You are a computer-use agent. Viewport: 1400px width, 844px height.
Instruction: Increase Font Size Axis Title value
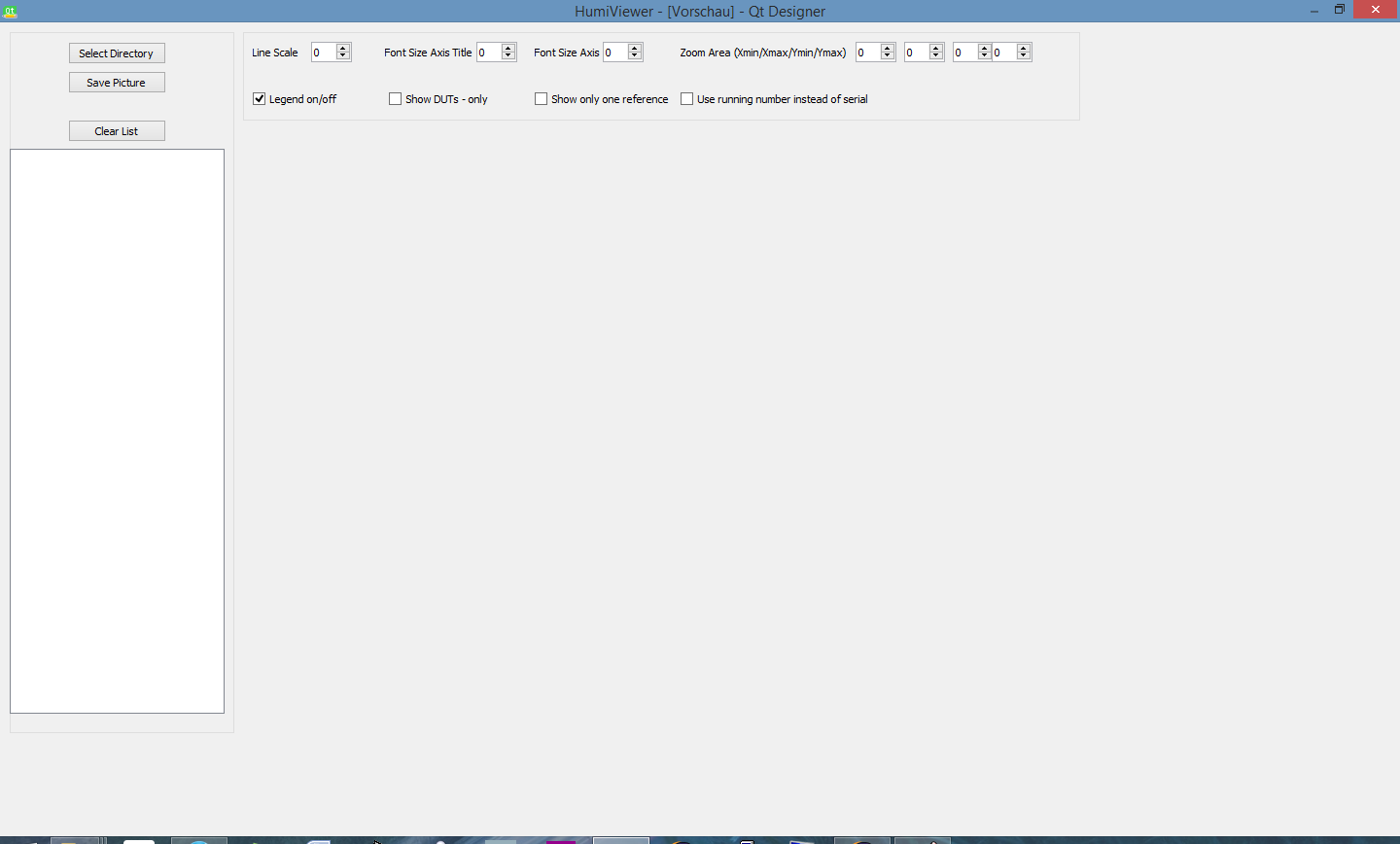click(x=508, y=47)
